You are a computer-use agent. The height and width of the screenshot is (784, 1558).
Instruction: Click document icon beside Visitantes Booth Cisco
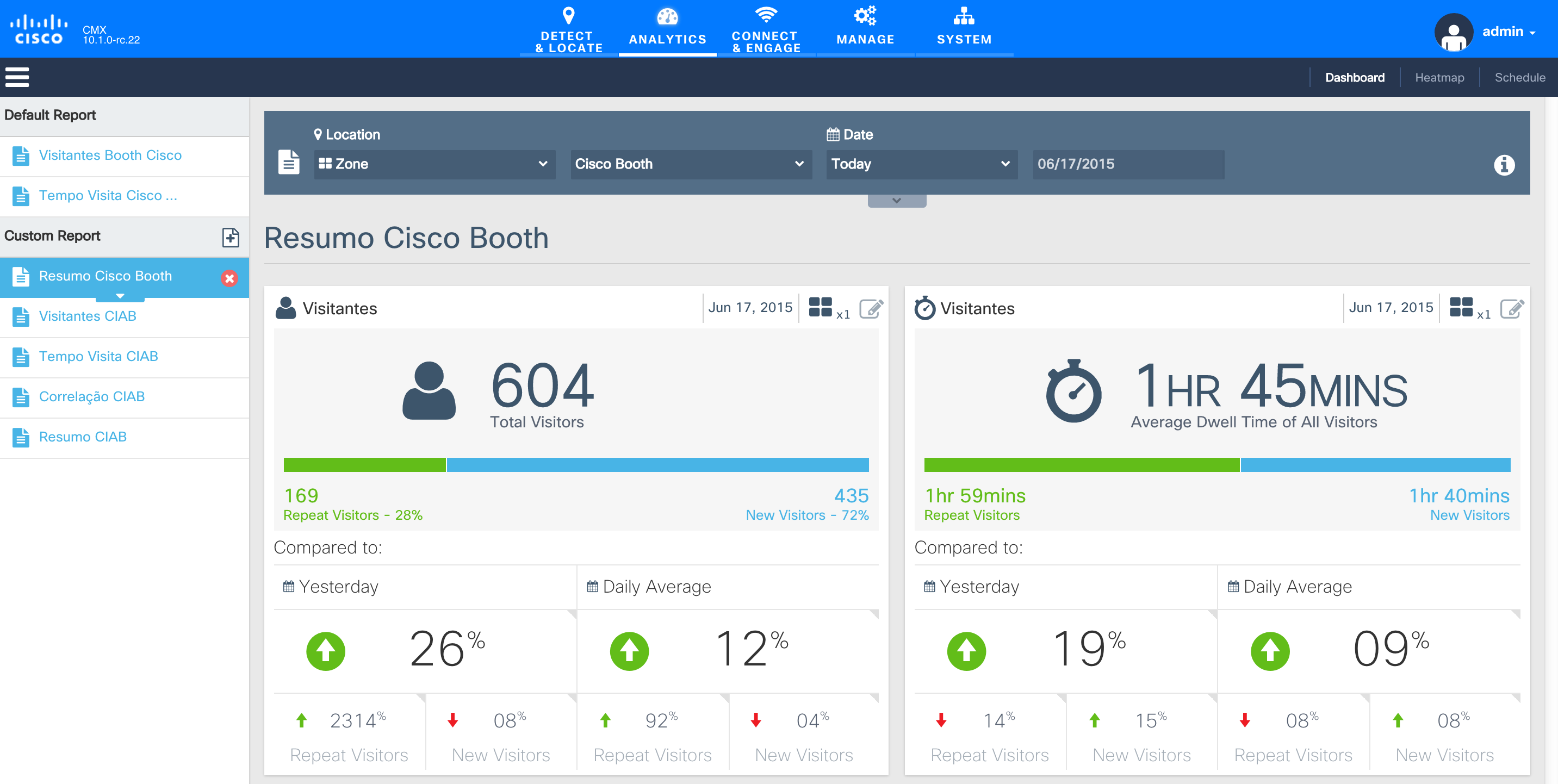pos(21,156)
